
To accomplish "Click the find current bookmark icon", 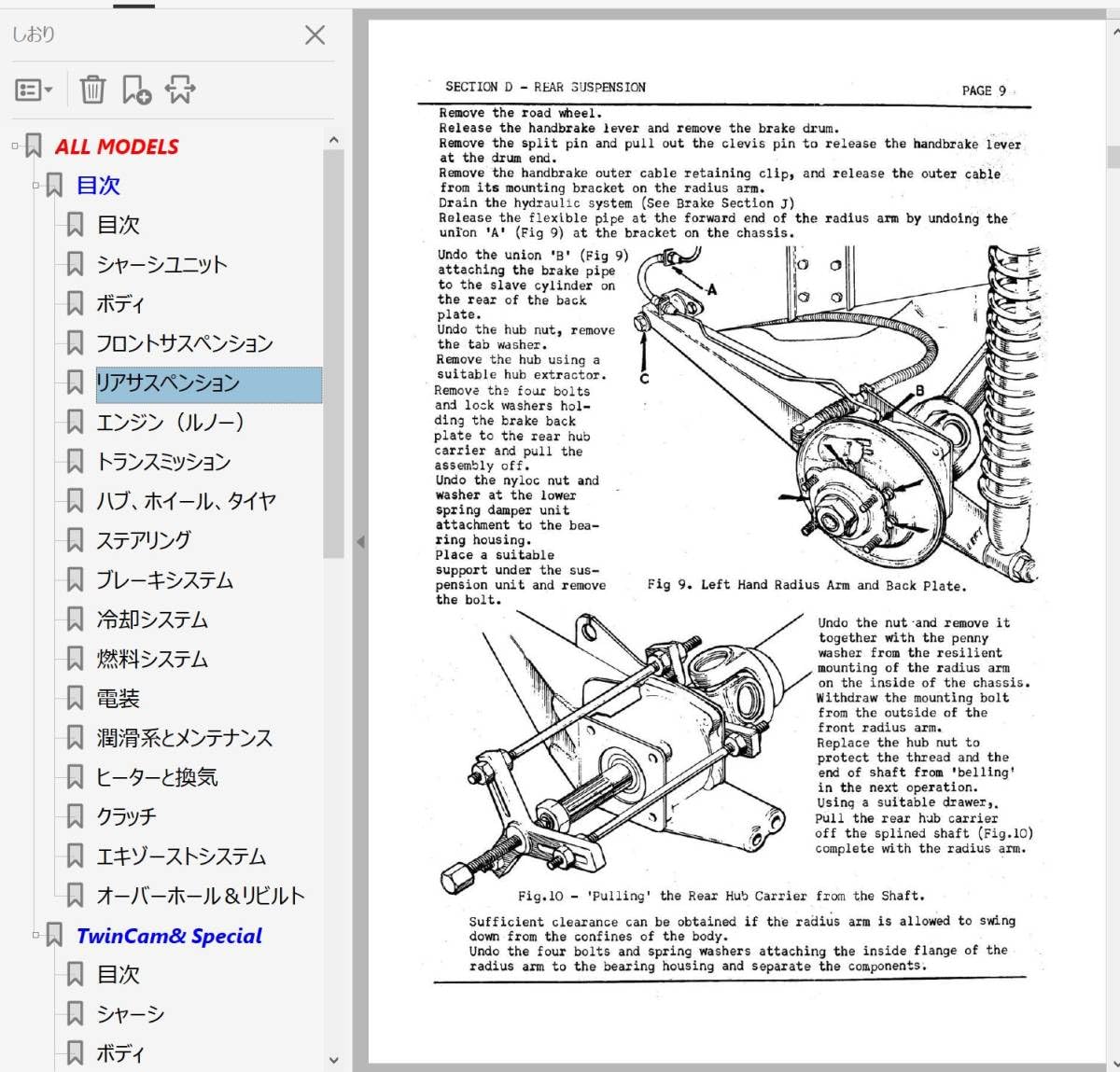I will [x=180, y=90].
